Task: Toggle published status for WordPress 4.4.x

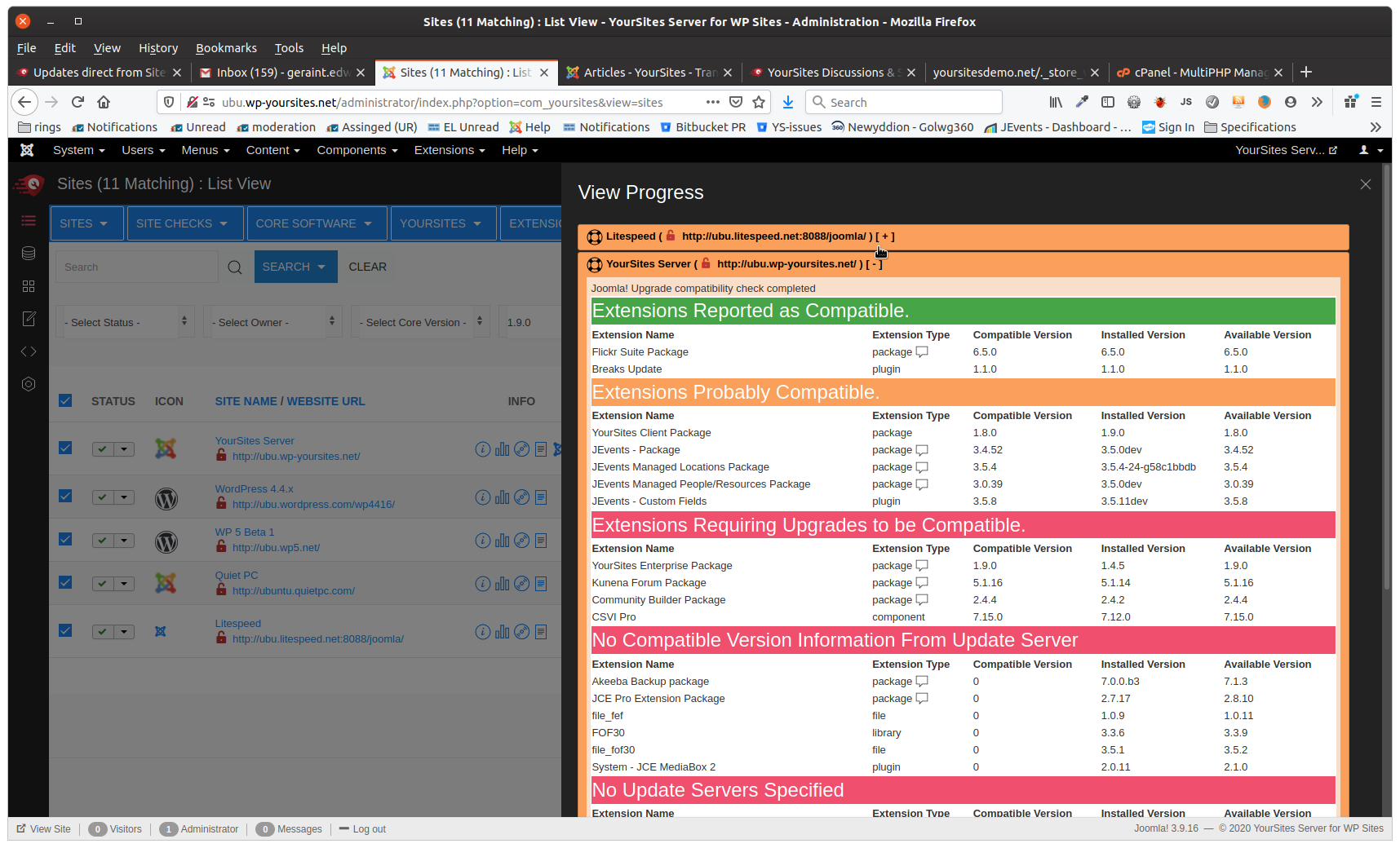Action: pos(103,497)
